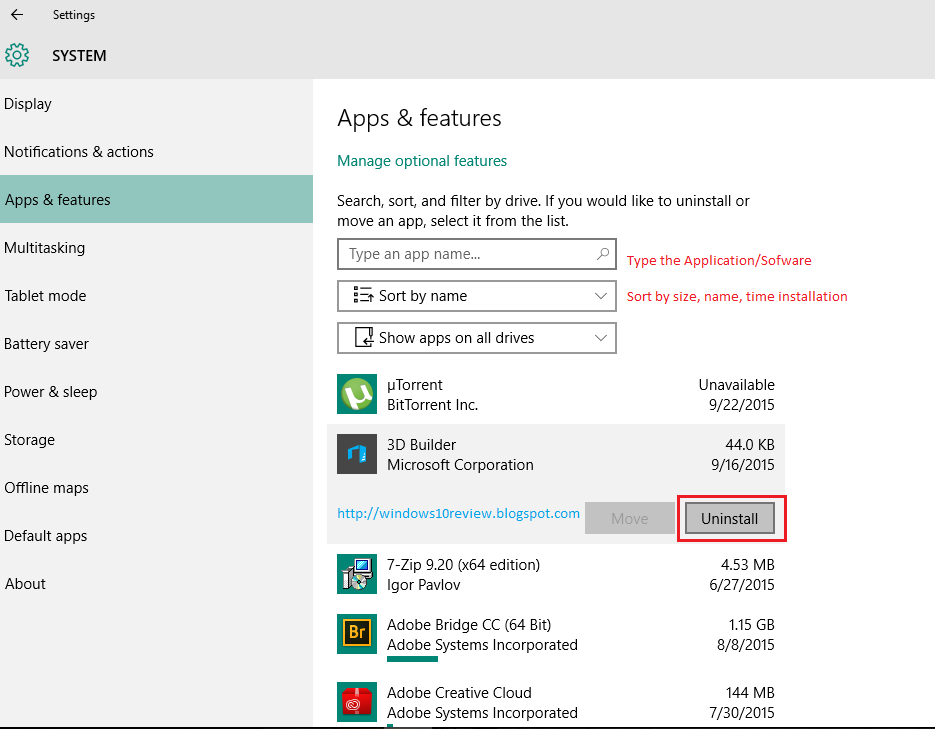Viewport: 935px width, 729px height.
Task: Click the 3D Builder app icon
Action: pos(357,454)
